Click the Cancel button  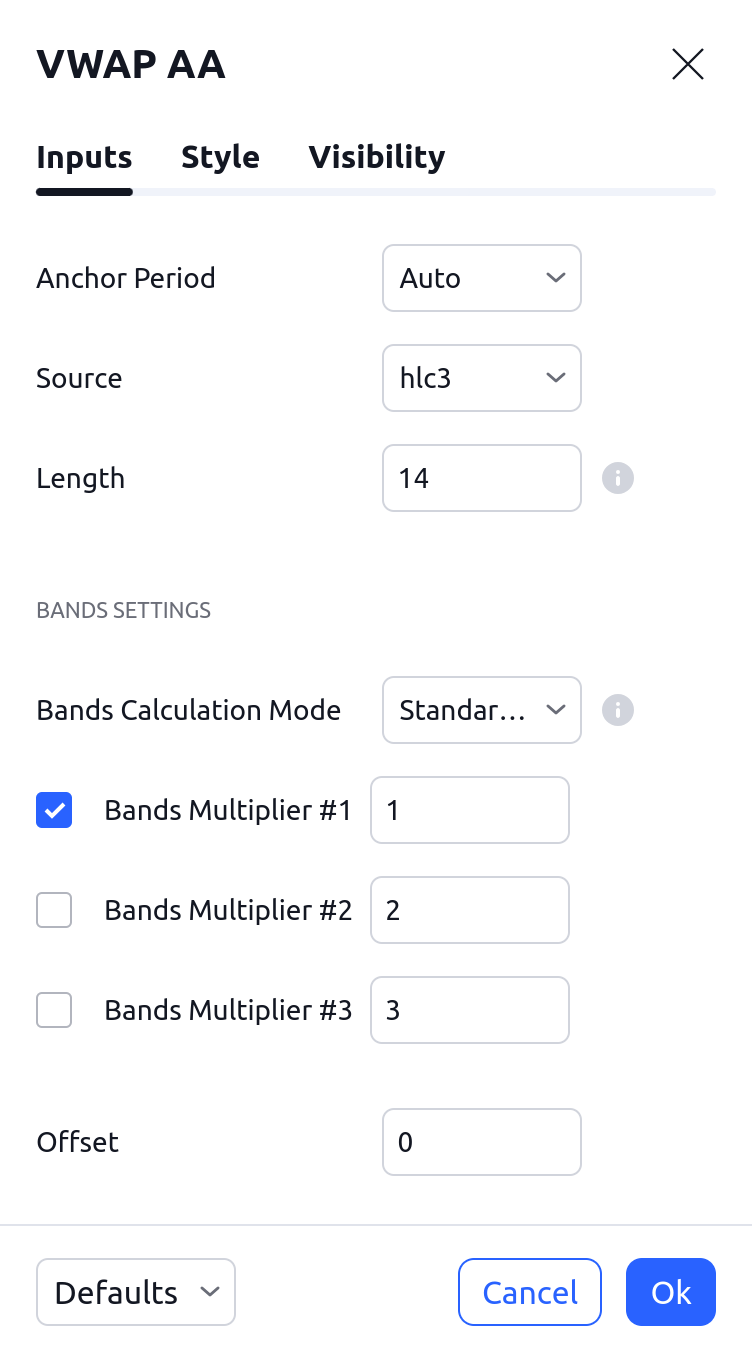(530, 1292)
